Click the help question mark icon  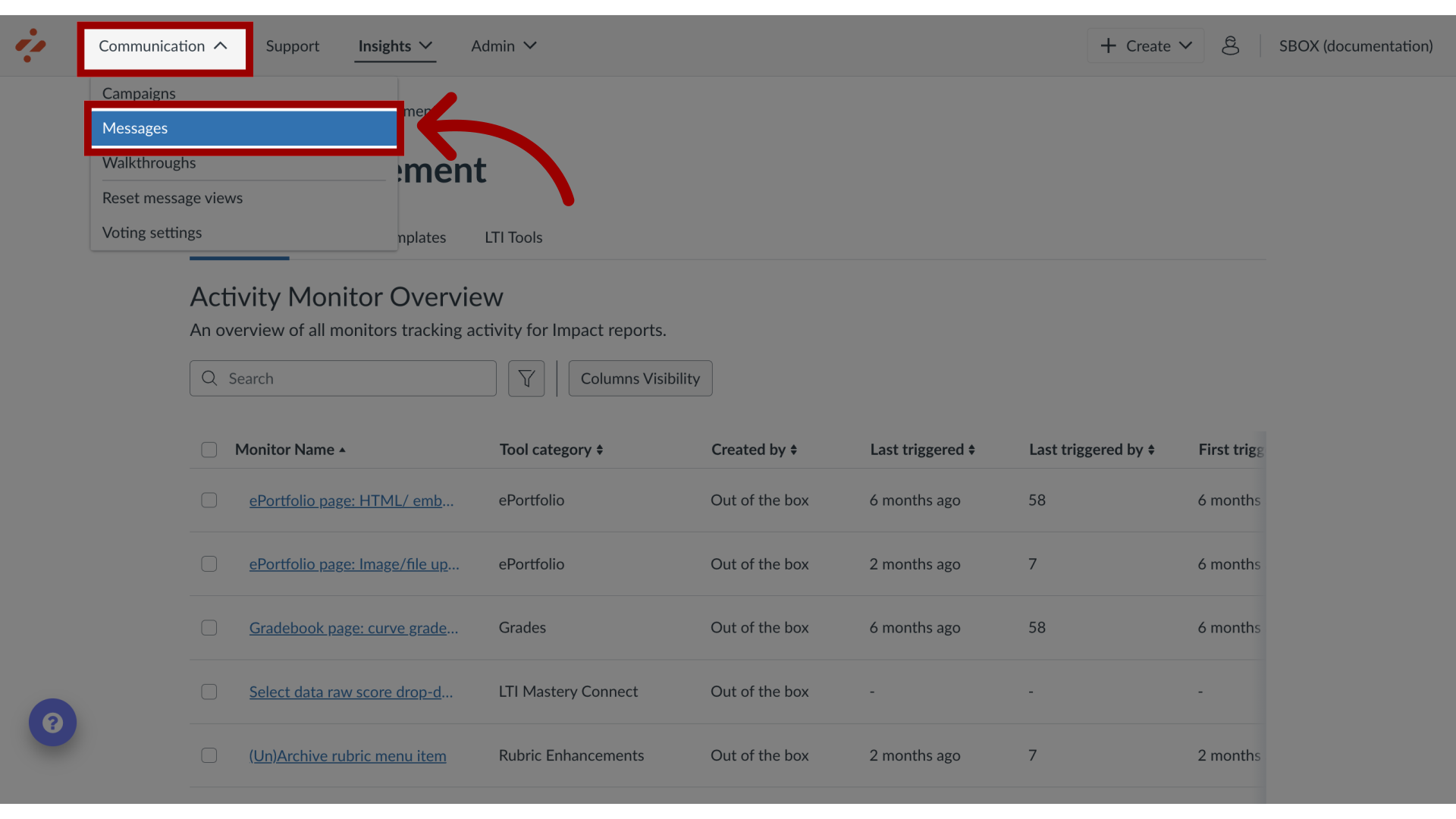52,722
